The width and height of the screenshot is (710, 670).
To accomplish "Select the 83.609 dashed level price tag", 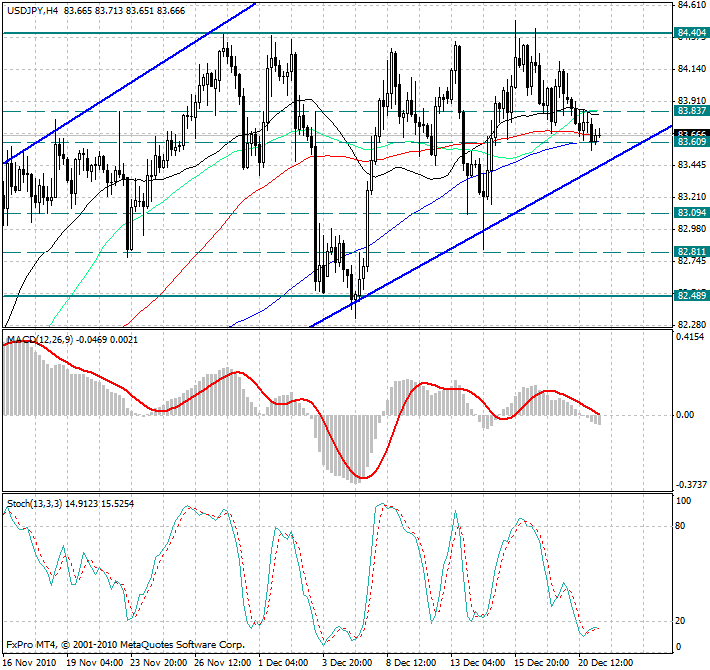I will (x=691, y=142).
